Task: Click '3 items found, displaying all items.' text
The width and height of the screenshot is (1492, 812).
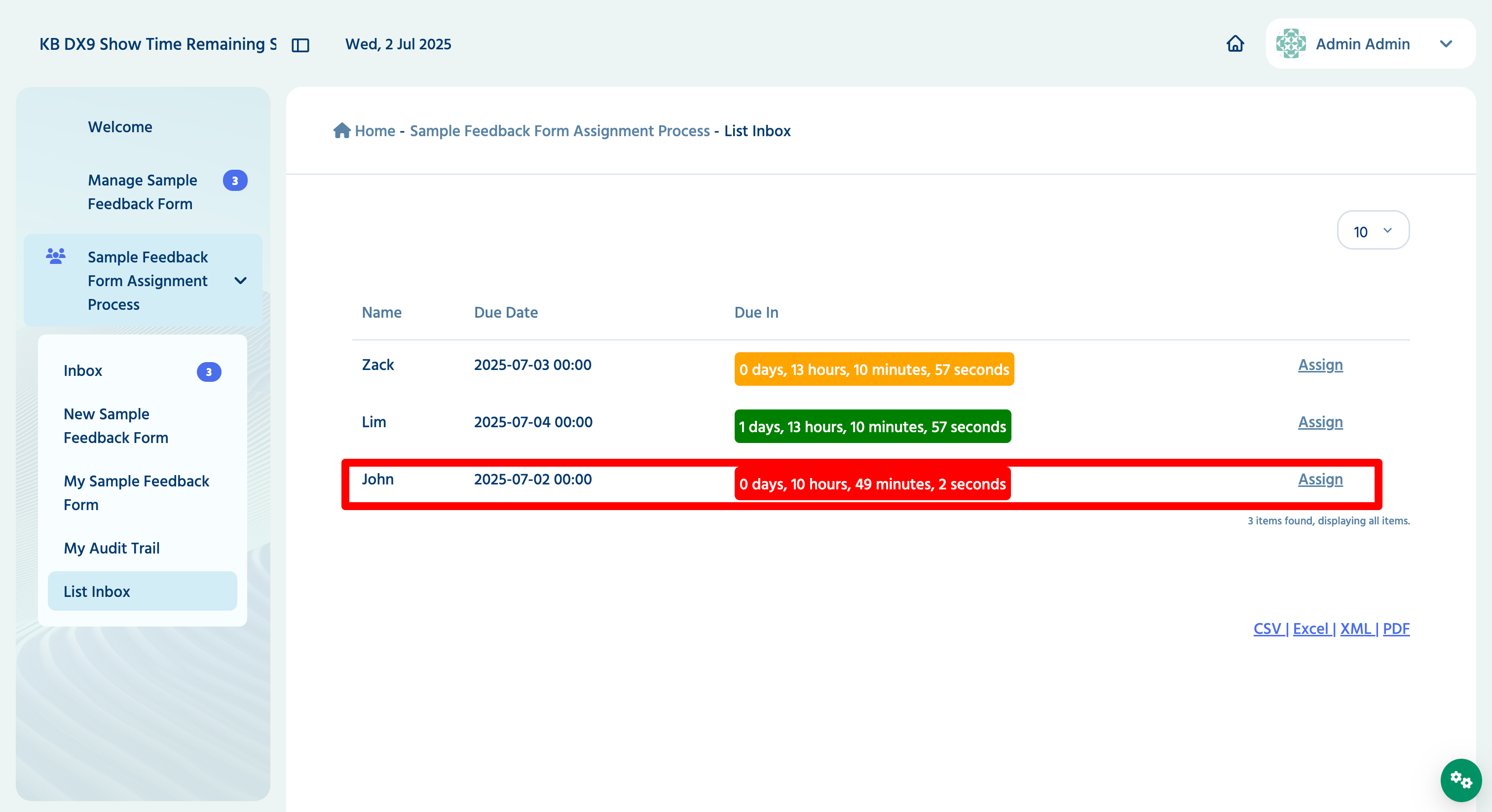Action: [x=1328, y=520]
